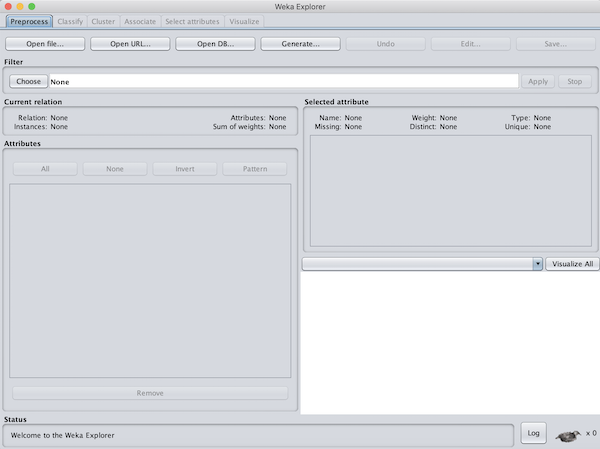
Task: Click the empty attributes list area
Action: 150,281
